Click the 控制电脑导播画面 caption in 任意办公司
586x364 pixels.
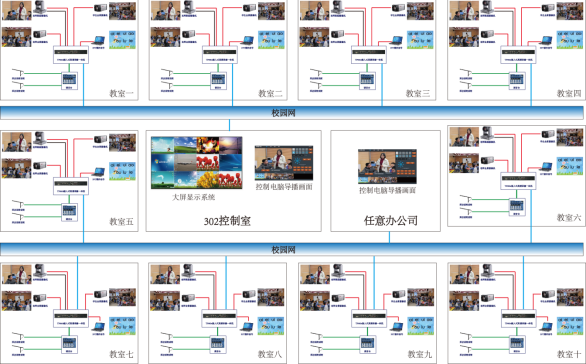tap(388, 190)
